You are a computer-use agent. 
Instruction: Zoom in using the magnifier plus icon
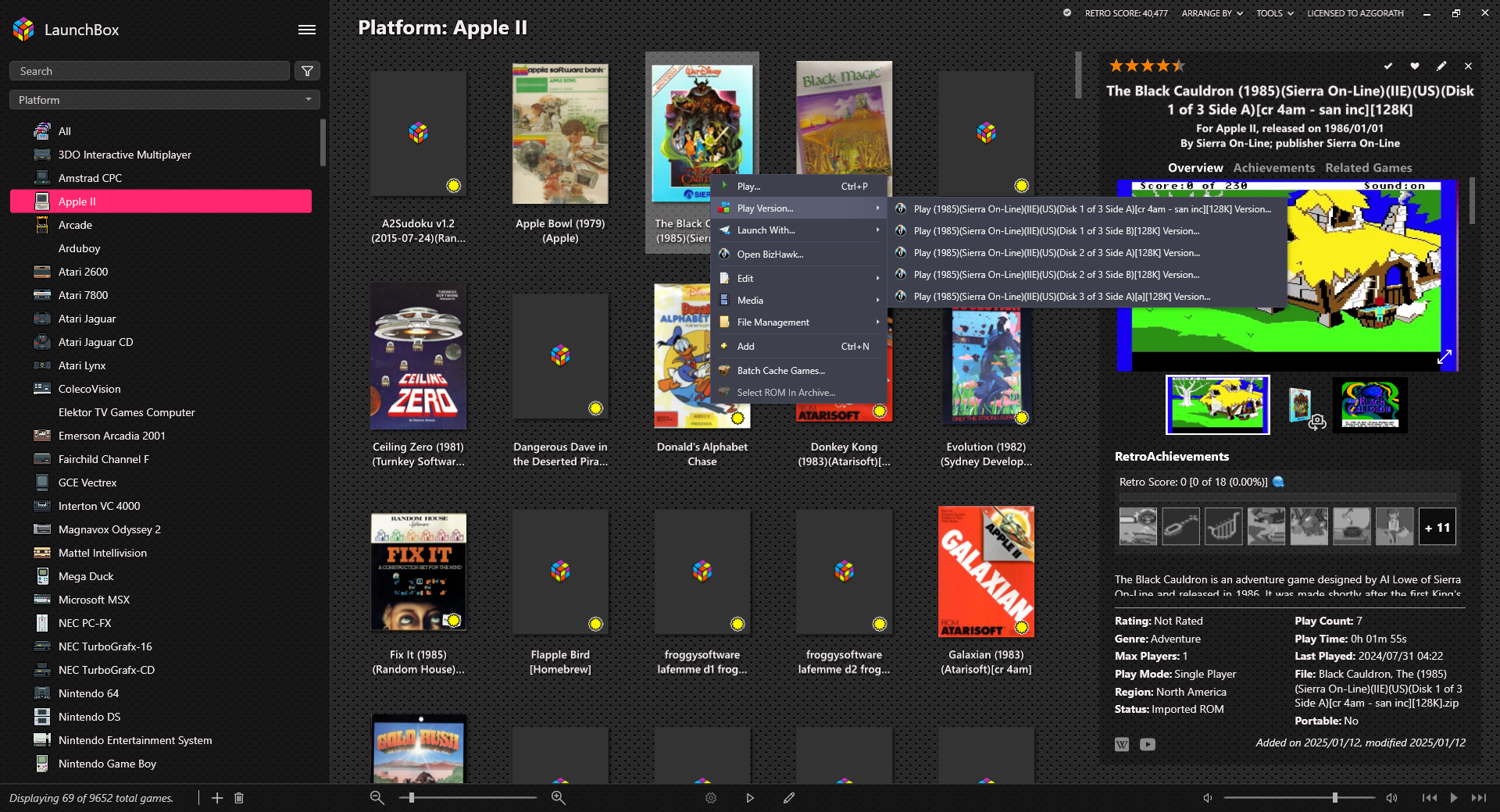(559, 798)
